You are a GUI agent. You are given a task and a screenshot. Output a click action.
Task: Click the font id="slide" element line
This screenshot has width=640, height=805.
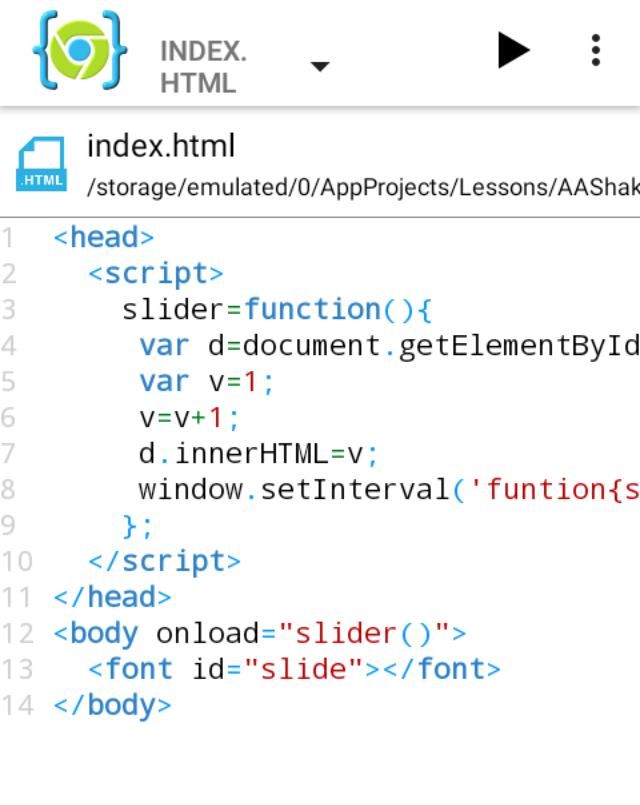[294, 669]
